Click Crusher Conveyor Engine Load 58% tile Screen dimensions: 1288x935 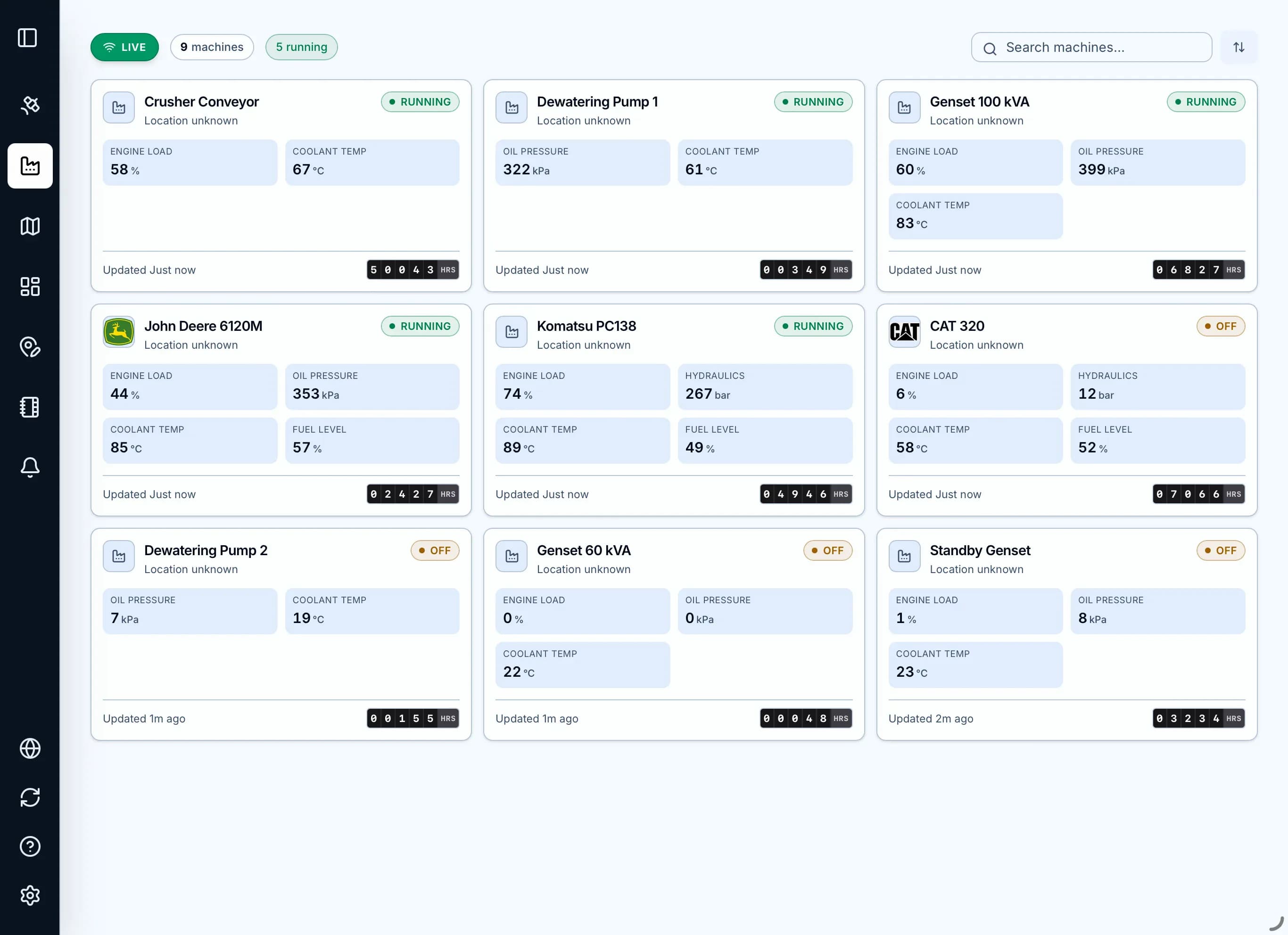pos(190,163)
